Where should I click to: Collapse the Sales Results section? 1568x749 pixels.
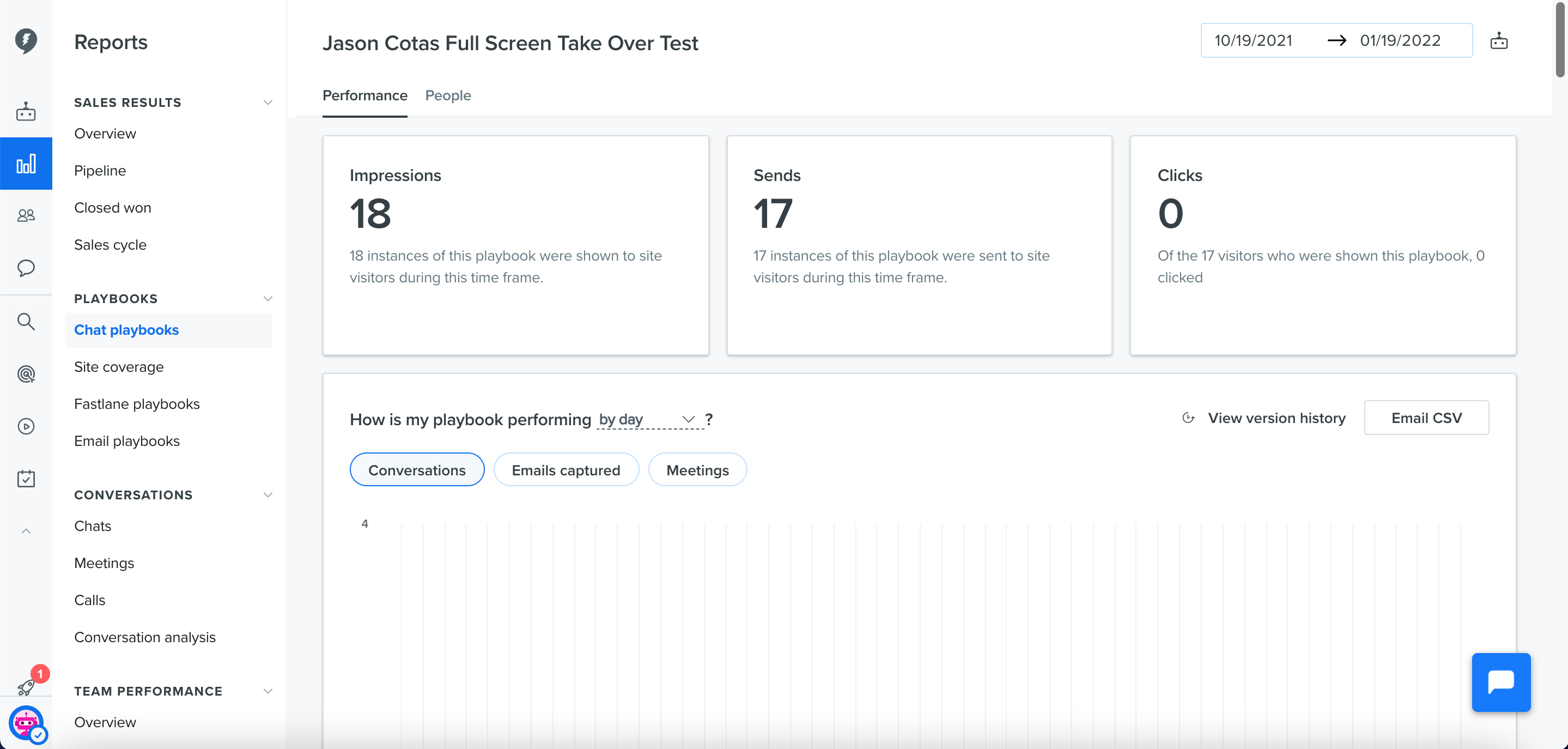point(267,102)
